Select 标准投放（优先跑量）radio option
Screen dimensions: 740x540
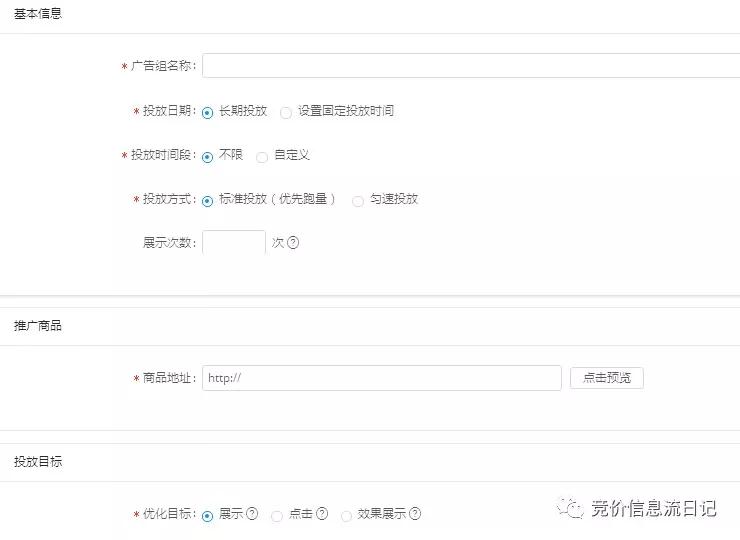207,201
